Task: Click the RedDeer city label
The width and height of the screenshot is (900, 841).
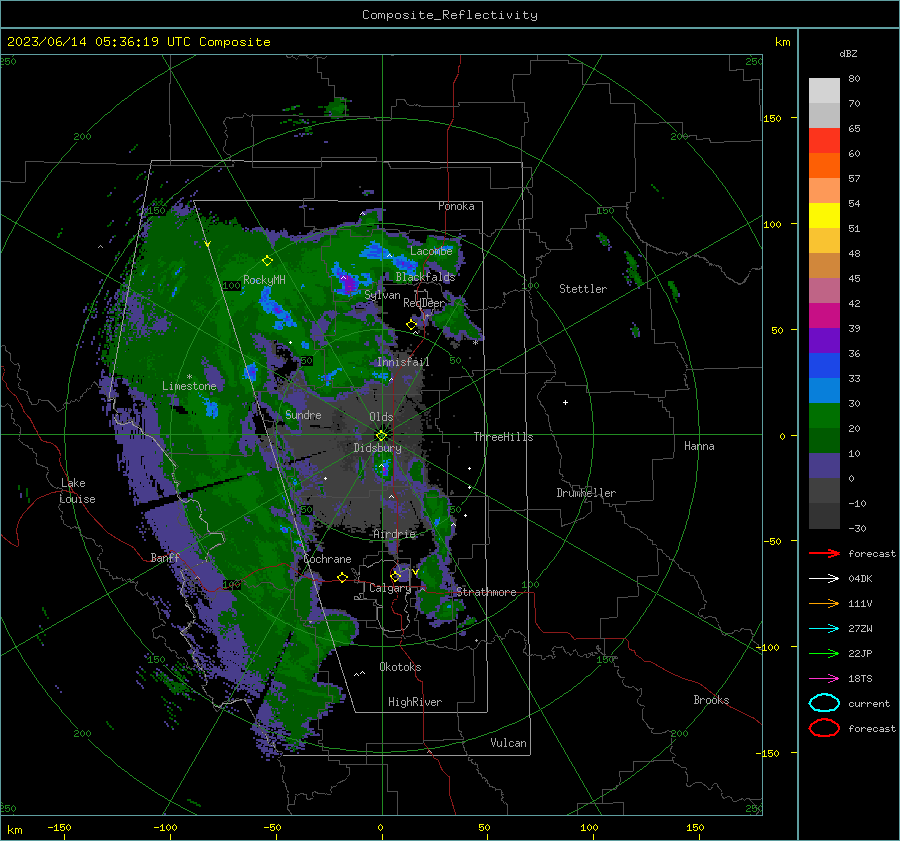Action: pyautogui.click(x=424, y=303)
